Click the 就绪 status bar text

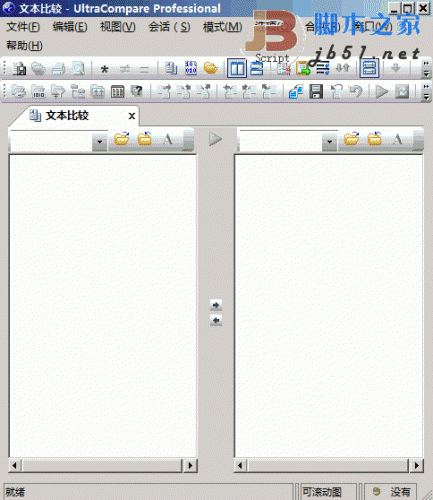[15, 492]
